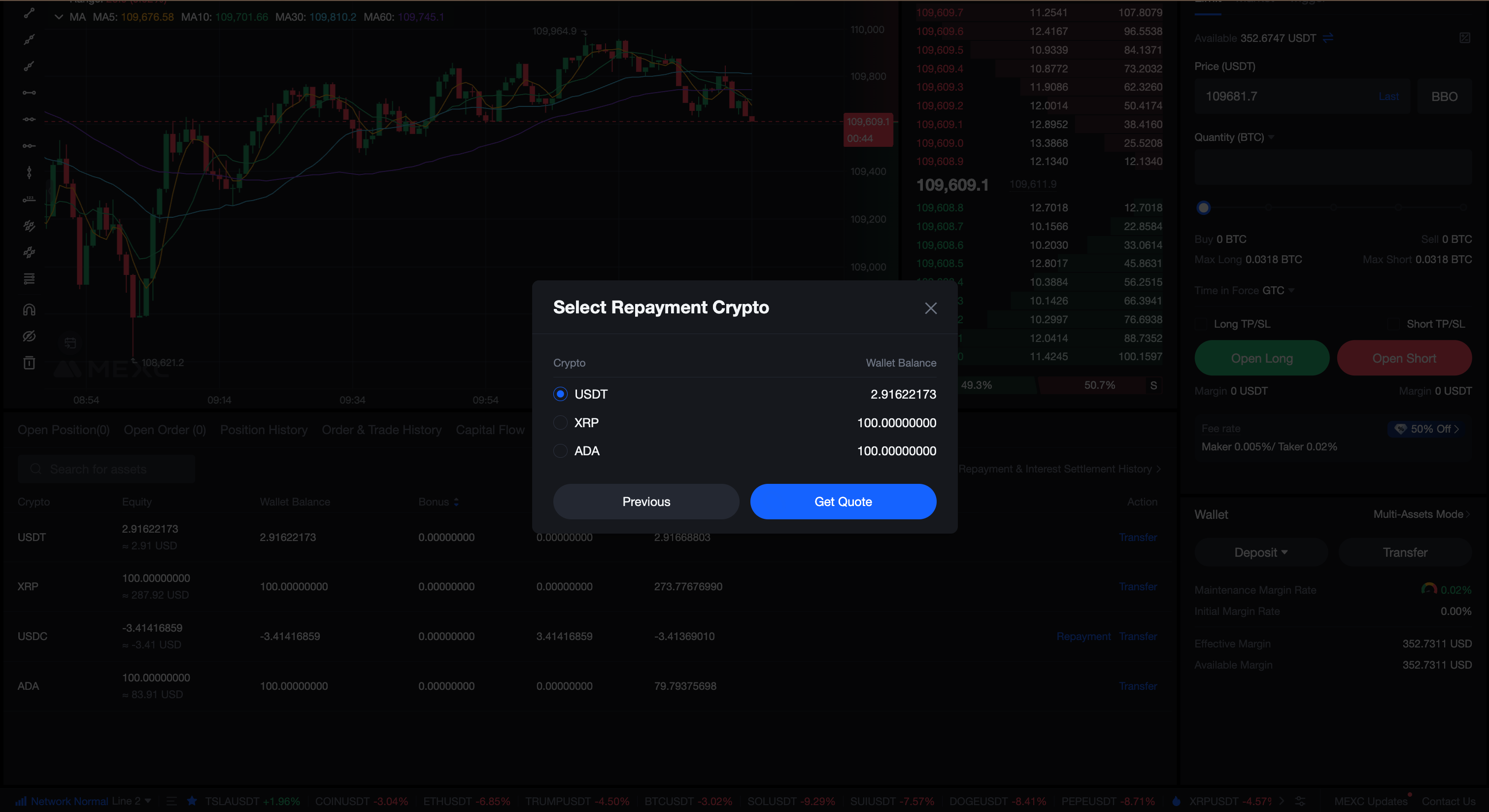Open the Quantity (BTC) unit dropdown

(x=1271, y=137)
